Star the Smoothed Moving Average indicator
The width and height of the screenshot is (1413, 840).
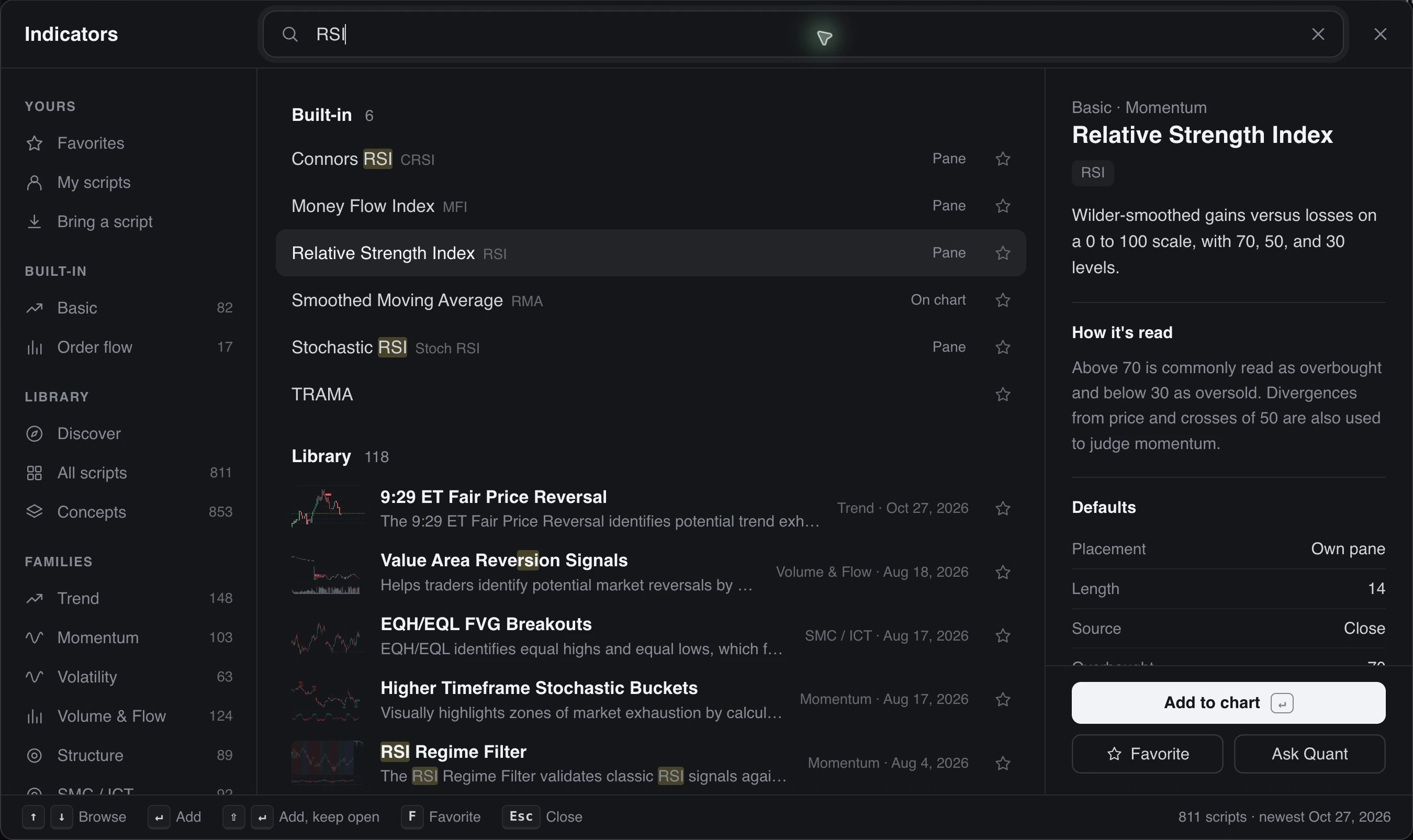pyautogui.click(x=1003, y=299)
